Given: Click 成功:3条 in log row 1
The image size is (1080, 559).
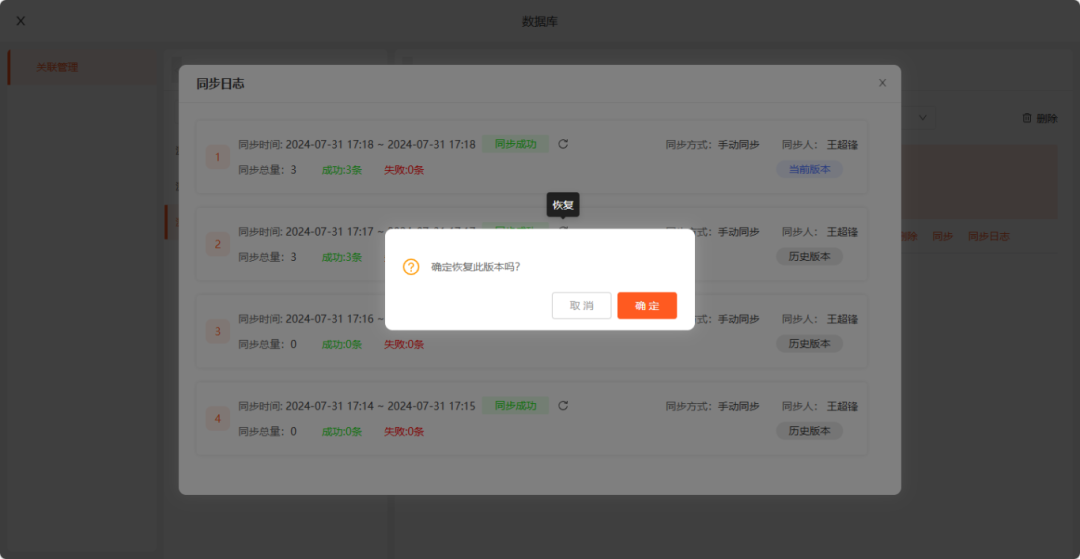Looking at the screenshot, I should click(x=342, y=170).
